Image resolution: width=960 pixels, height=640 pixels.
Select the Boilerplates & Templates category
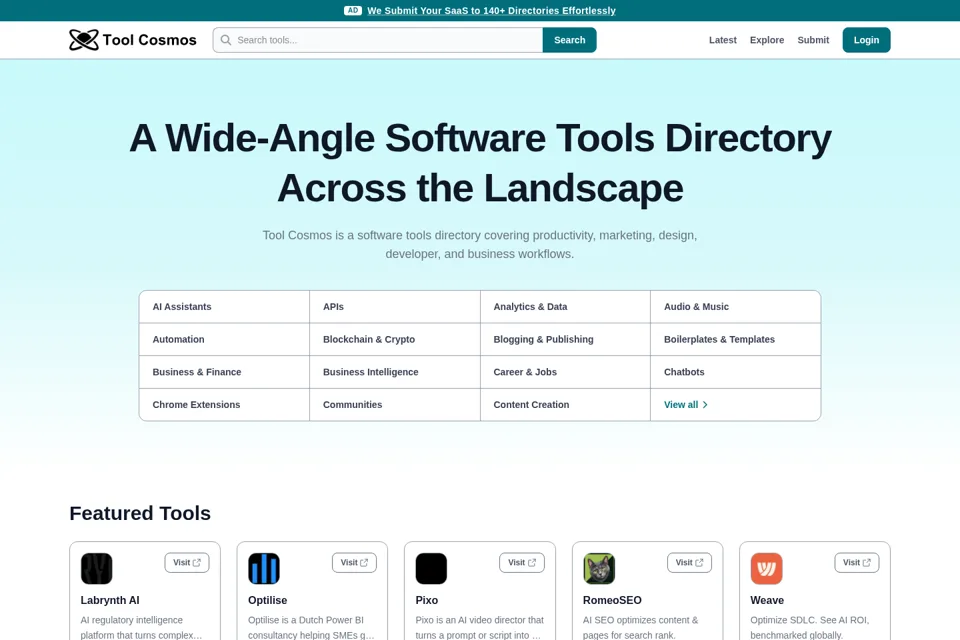[735, 339]
